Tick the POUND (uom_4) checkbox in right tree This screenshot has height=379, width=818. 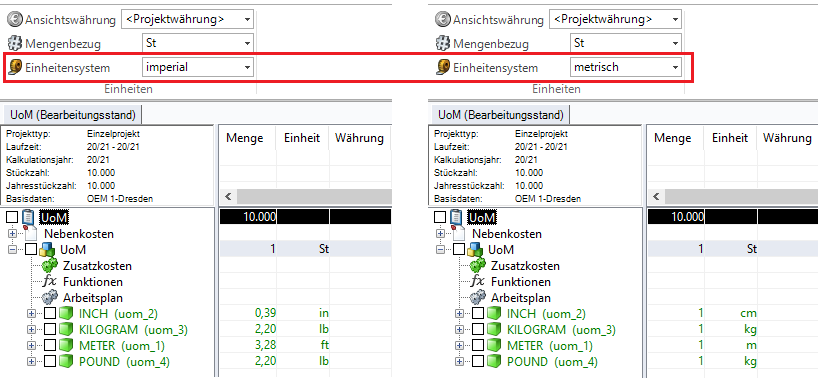(x=477, y=362)
